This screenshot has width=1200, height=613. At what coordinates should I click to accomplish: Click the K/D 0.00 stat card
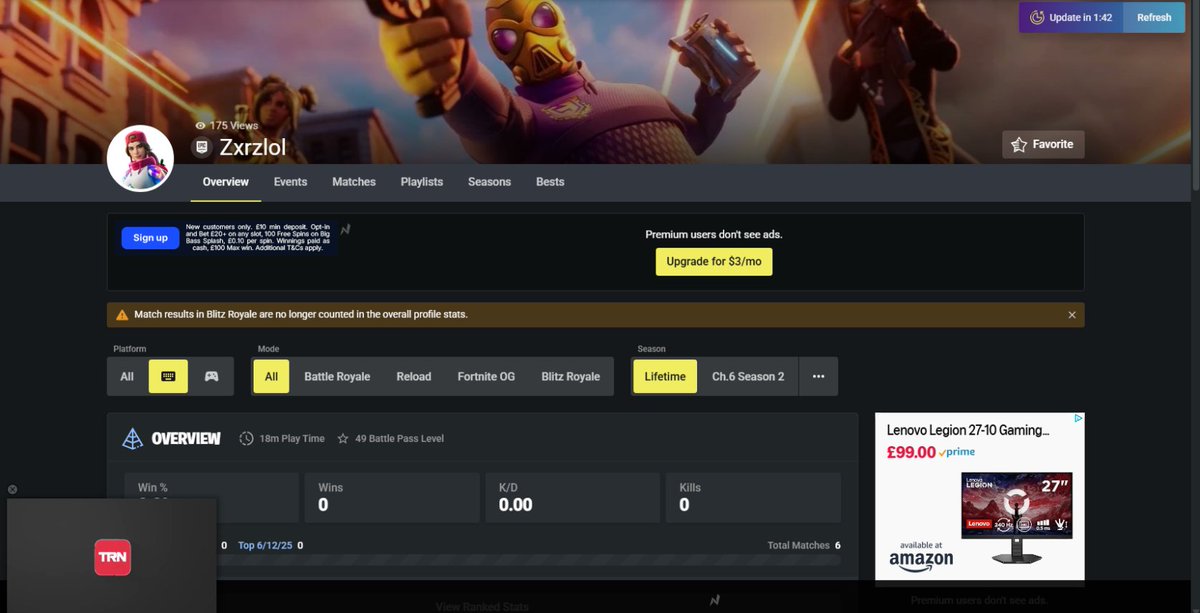click(x=572, y=497)
